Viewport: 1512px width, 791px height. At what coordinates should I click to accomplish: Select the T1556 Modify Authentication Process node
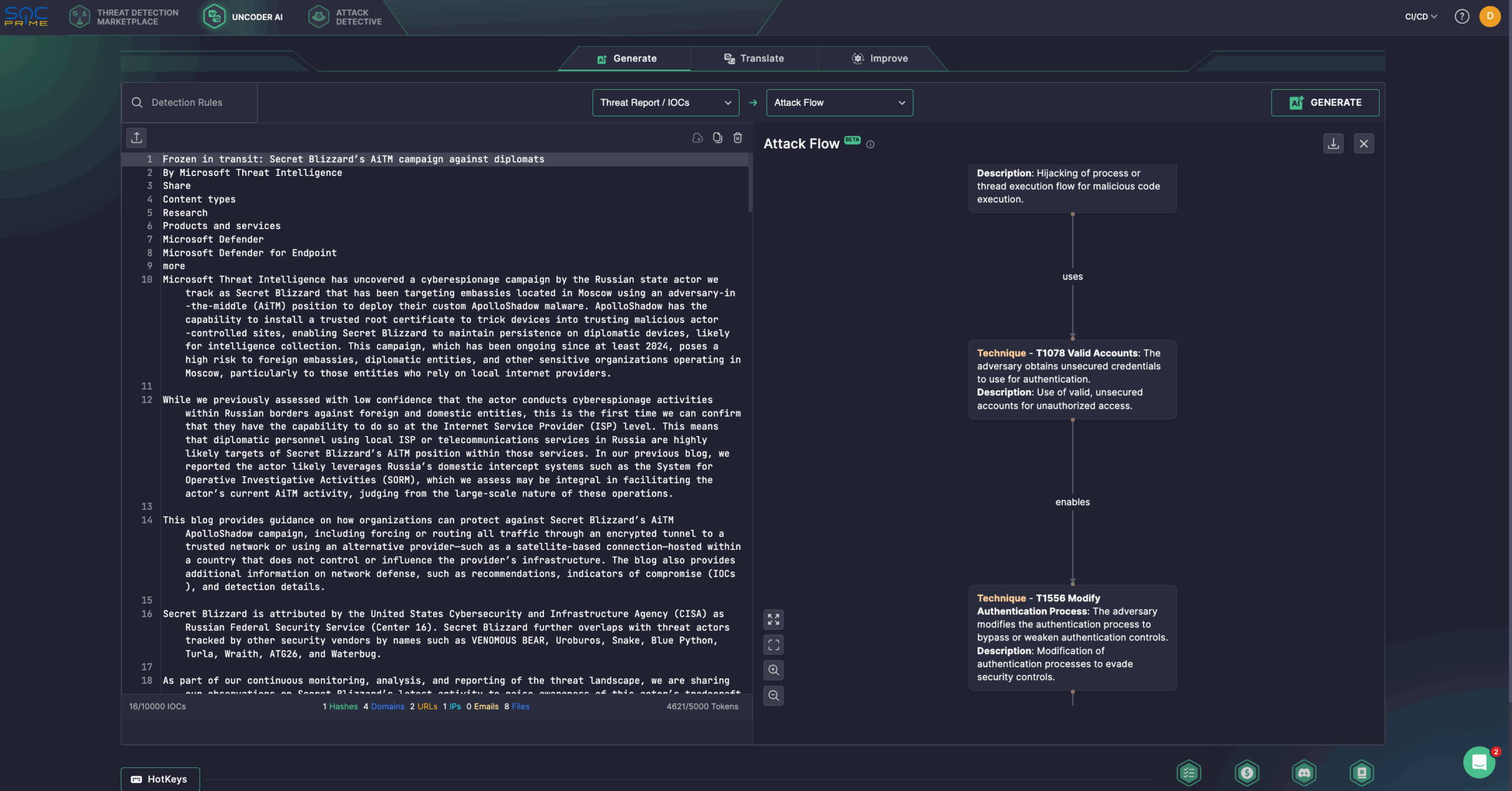pos(1073,637)
